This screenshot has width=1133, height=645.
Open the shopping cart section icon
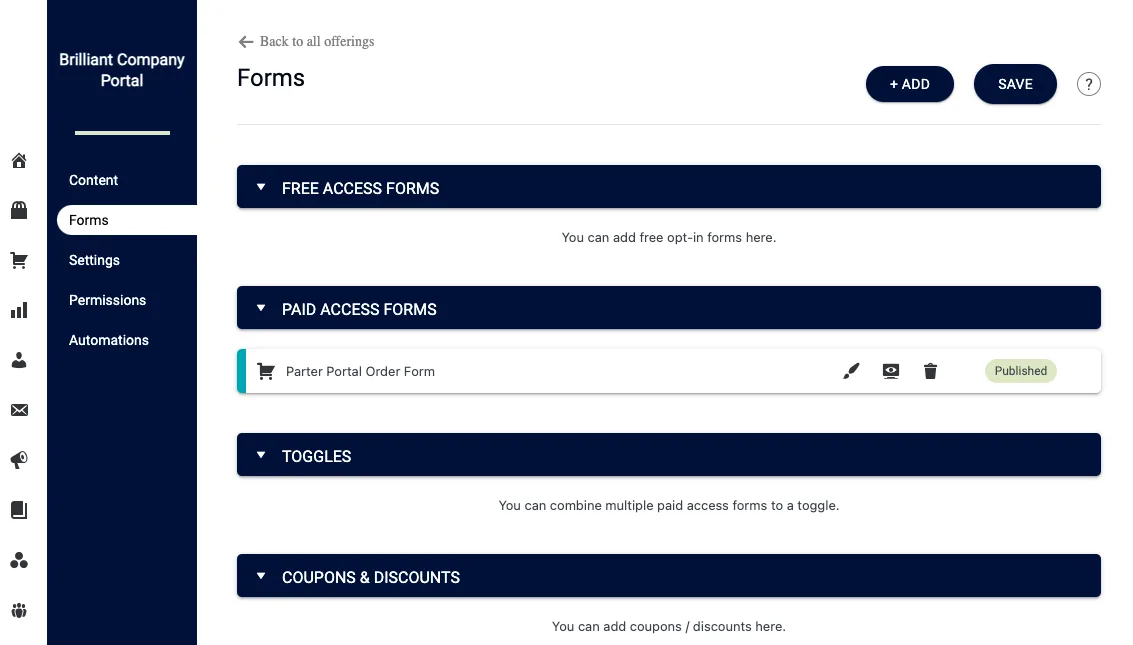[x=19, y=260]
